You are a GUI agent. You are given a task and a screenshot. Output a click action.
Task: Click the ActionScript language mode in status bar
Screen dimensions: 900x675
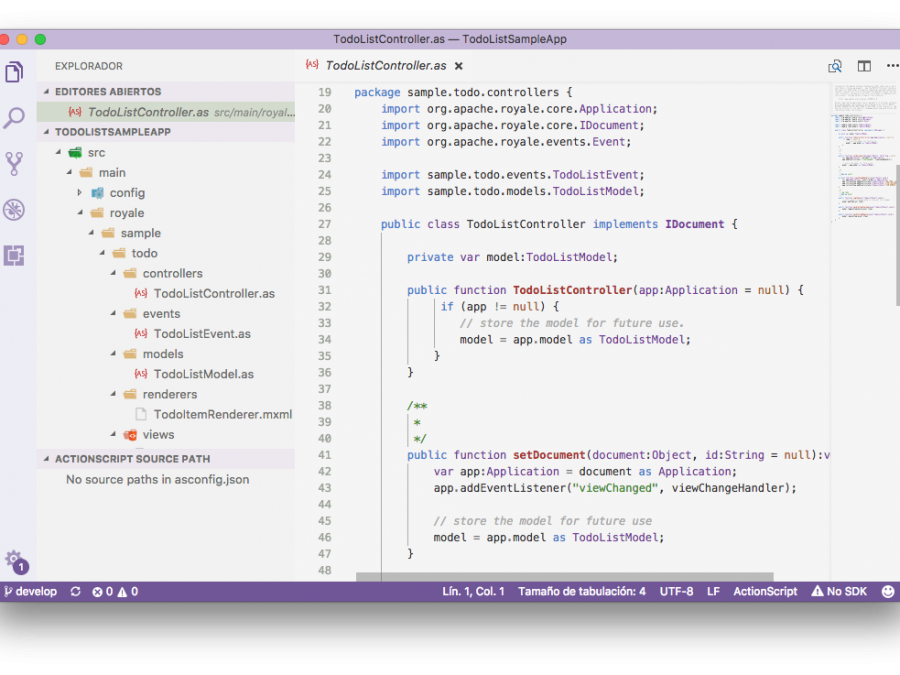[765, 591]
